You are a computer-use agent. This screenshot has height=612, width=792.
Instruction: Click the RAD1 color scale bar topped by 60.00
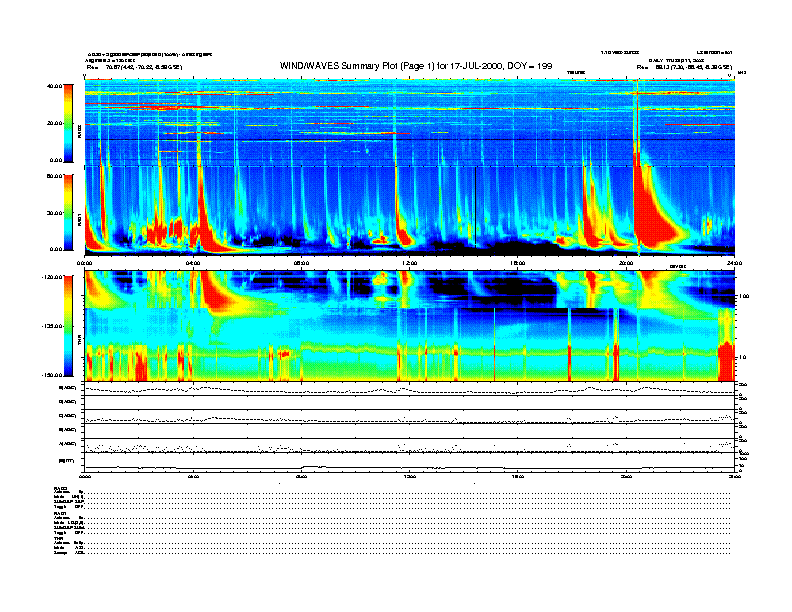click(68, 212)
